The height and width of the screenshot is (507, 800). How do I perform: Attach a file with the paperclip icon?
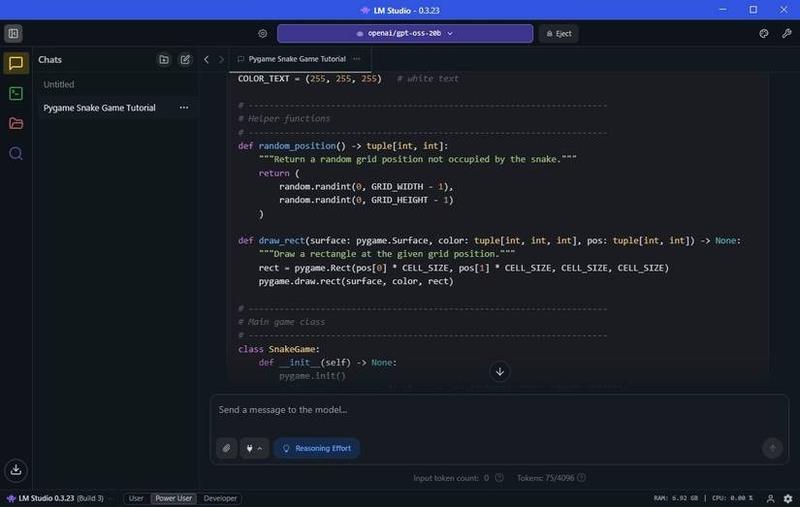227,448
